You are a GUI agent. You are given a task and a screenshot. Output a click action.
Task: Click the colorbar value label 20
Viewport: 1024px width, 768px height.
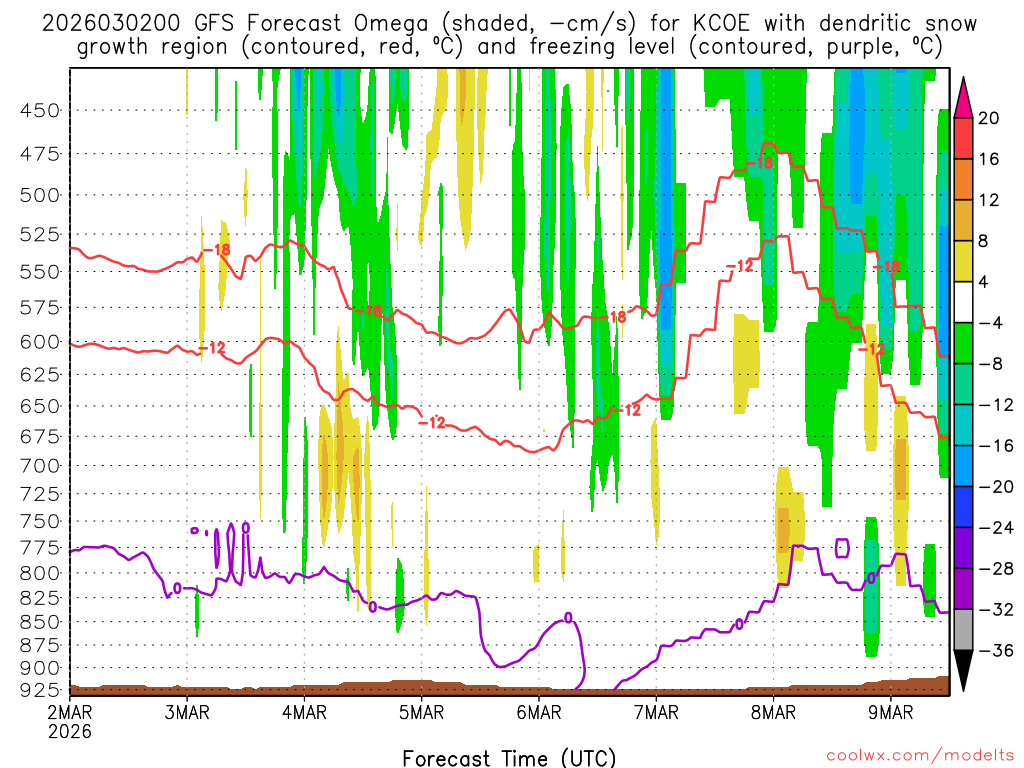coord(989,118)
